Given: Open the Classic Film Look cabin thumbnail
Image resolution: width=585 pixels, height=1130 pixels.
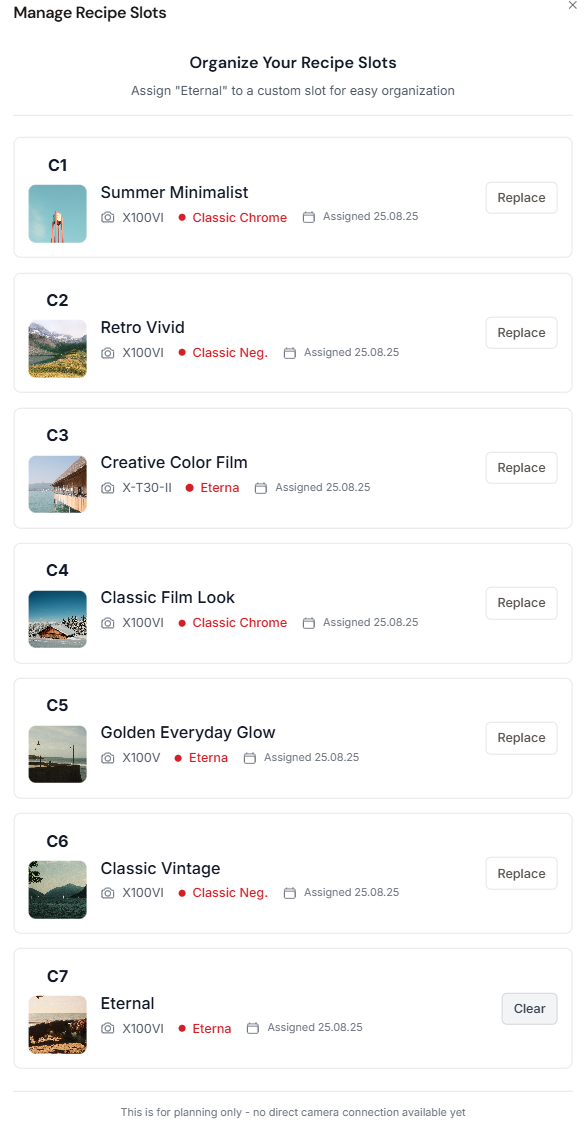Looking at the screenshot, I should [58, 619].
